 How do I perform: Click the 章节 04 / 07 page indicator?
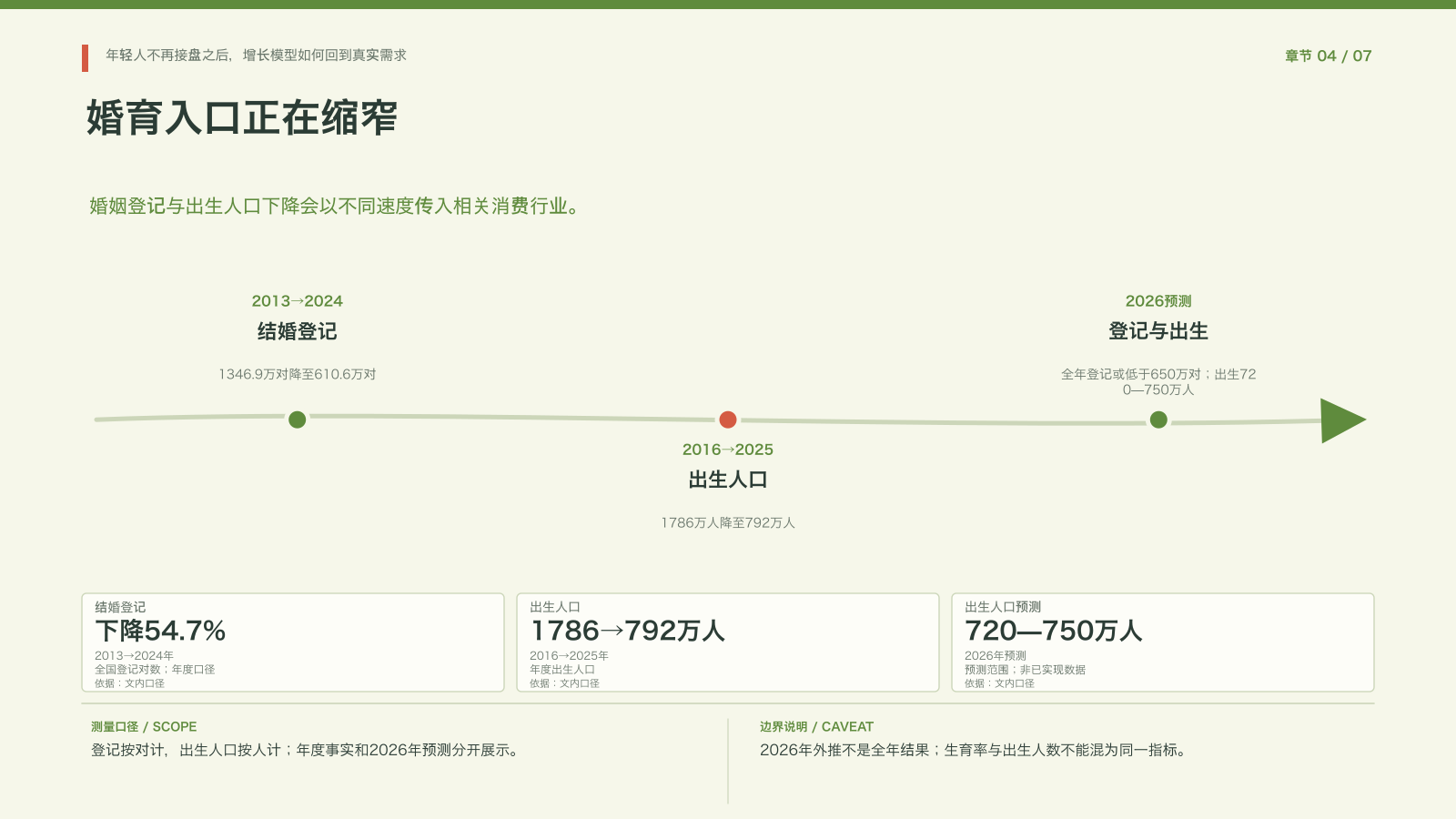point(1328,56)
